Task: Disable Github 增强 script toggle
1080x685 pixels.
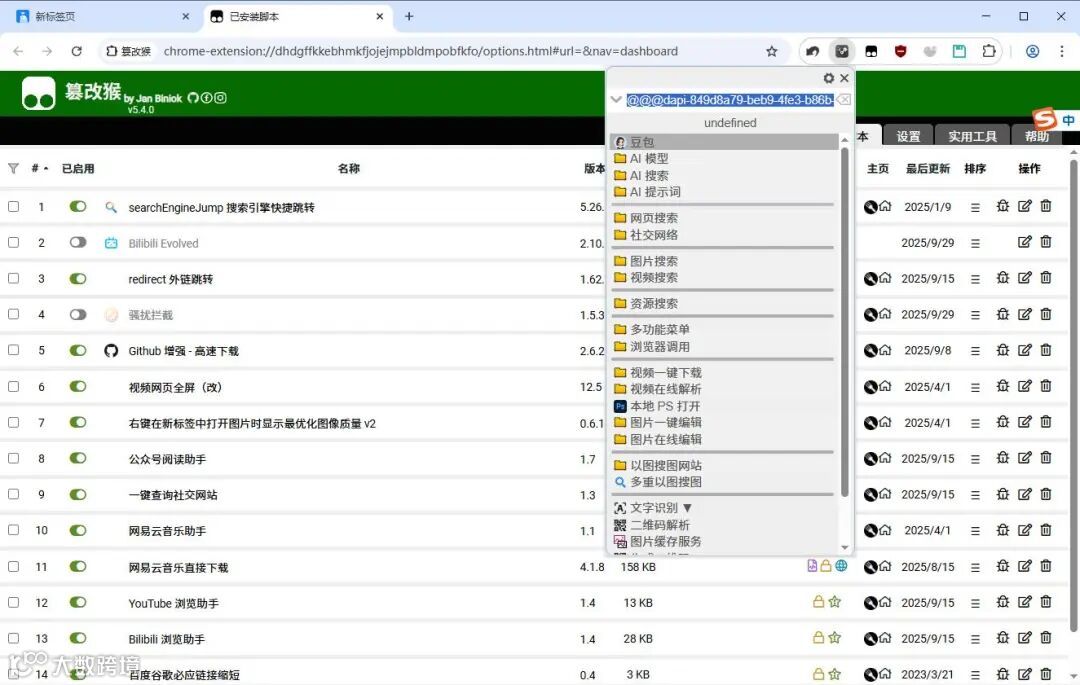Action: (x=78, y=350)
